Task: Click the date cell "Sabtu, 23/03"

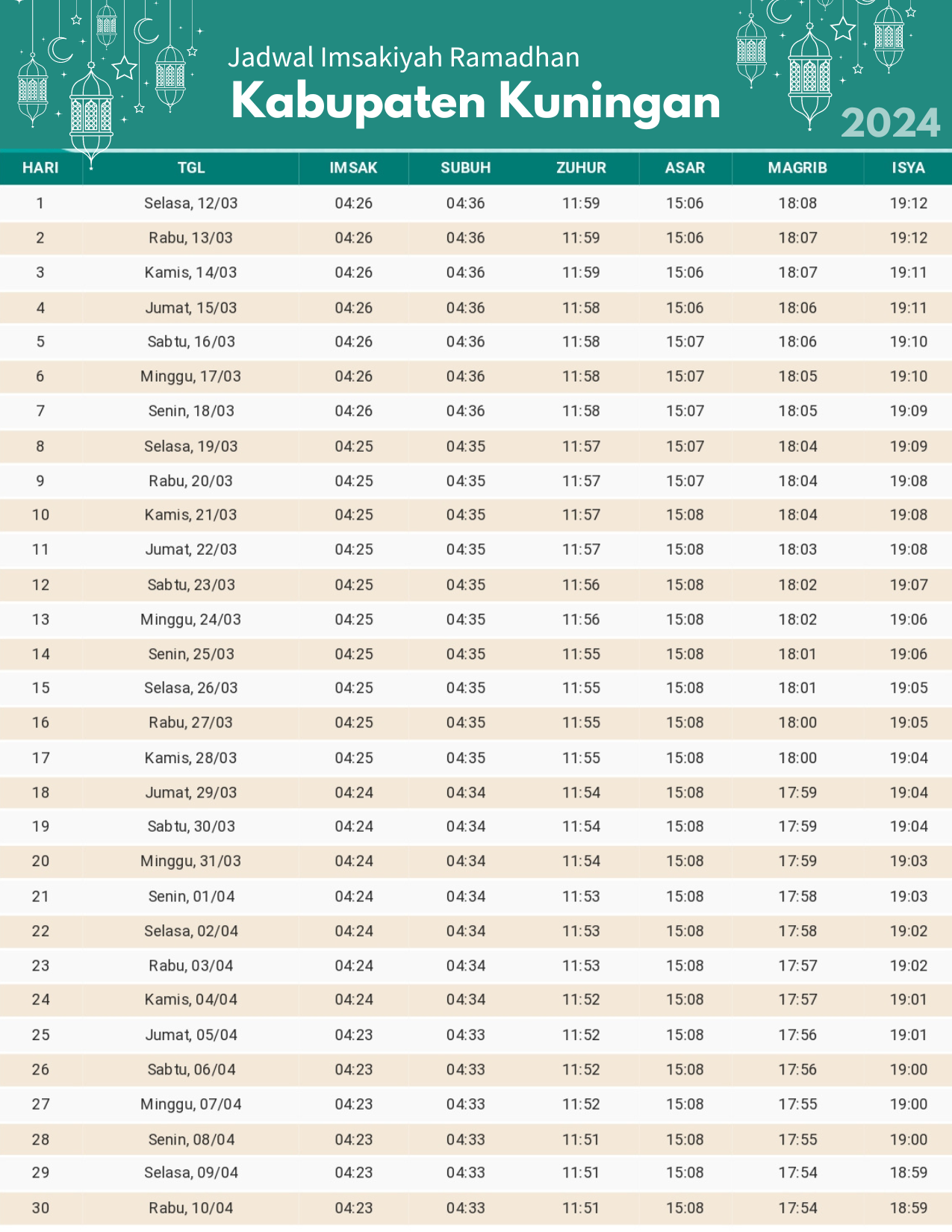Action: tap(191, 585)
